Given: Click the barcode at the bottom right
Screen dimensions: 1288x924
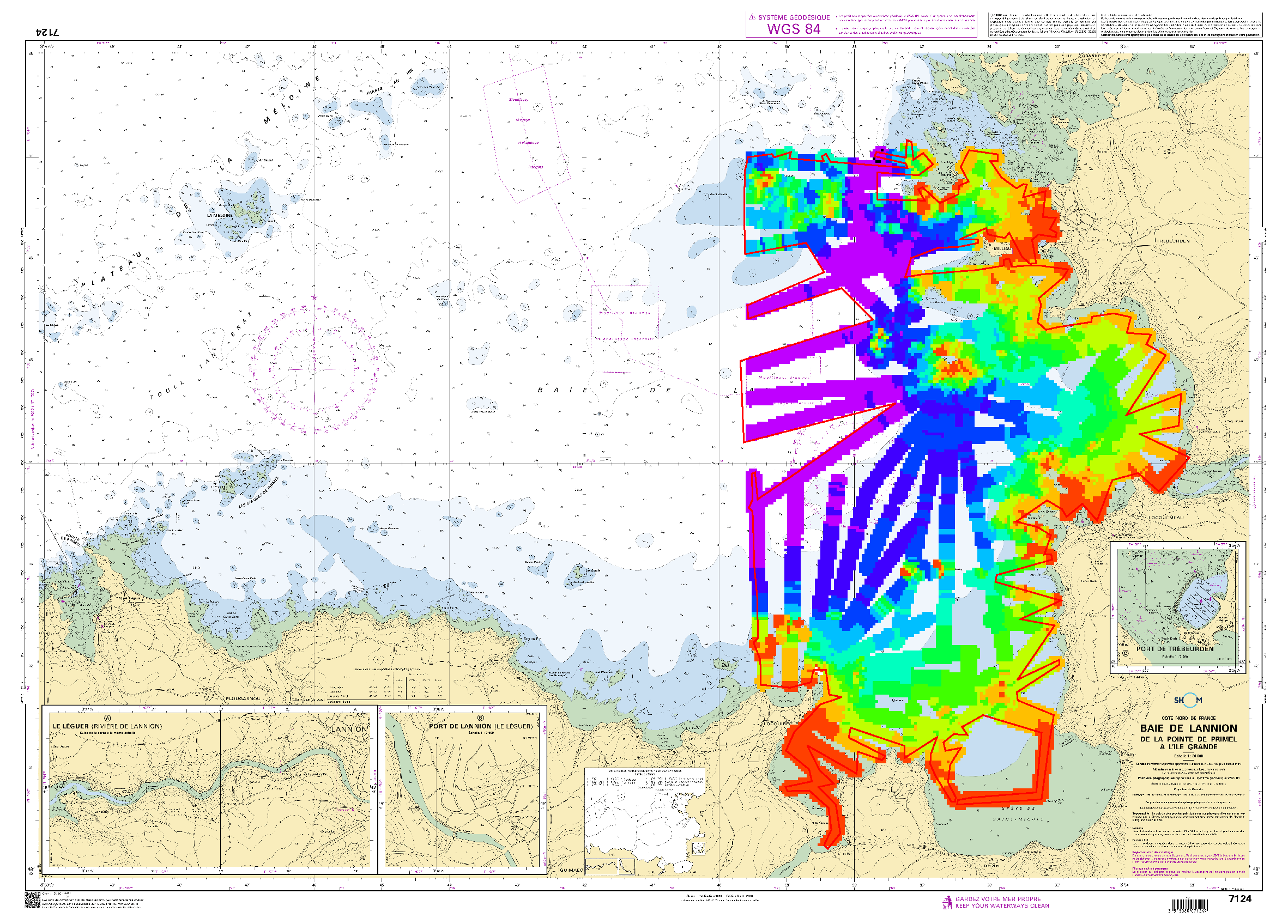Looking at the screenshot, I should point(1190,905).
